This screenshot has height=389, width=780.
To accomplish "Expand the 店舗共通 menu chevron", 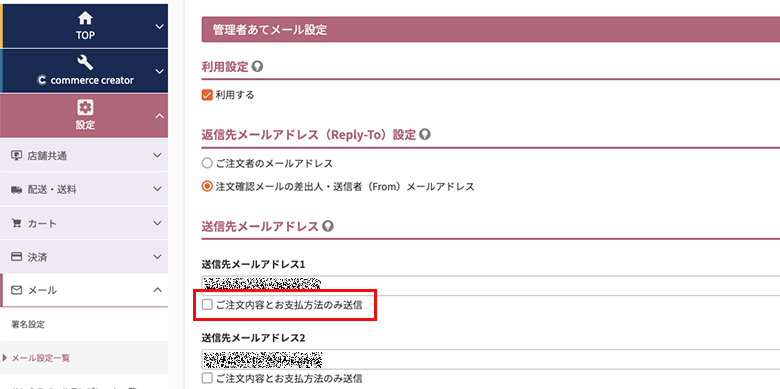I will coord(157,155).
